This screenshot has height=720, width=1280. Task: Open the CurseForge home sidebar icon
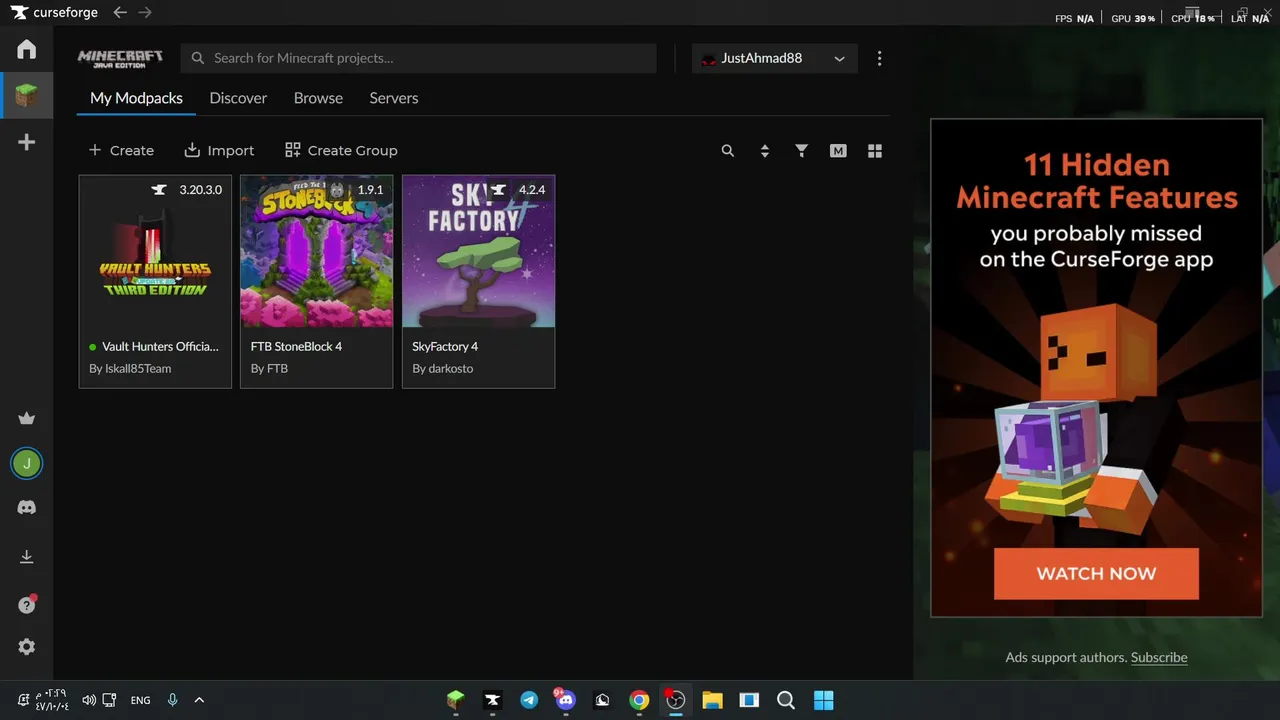click(x=27, y=49)
